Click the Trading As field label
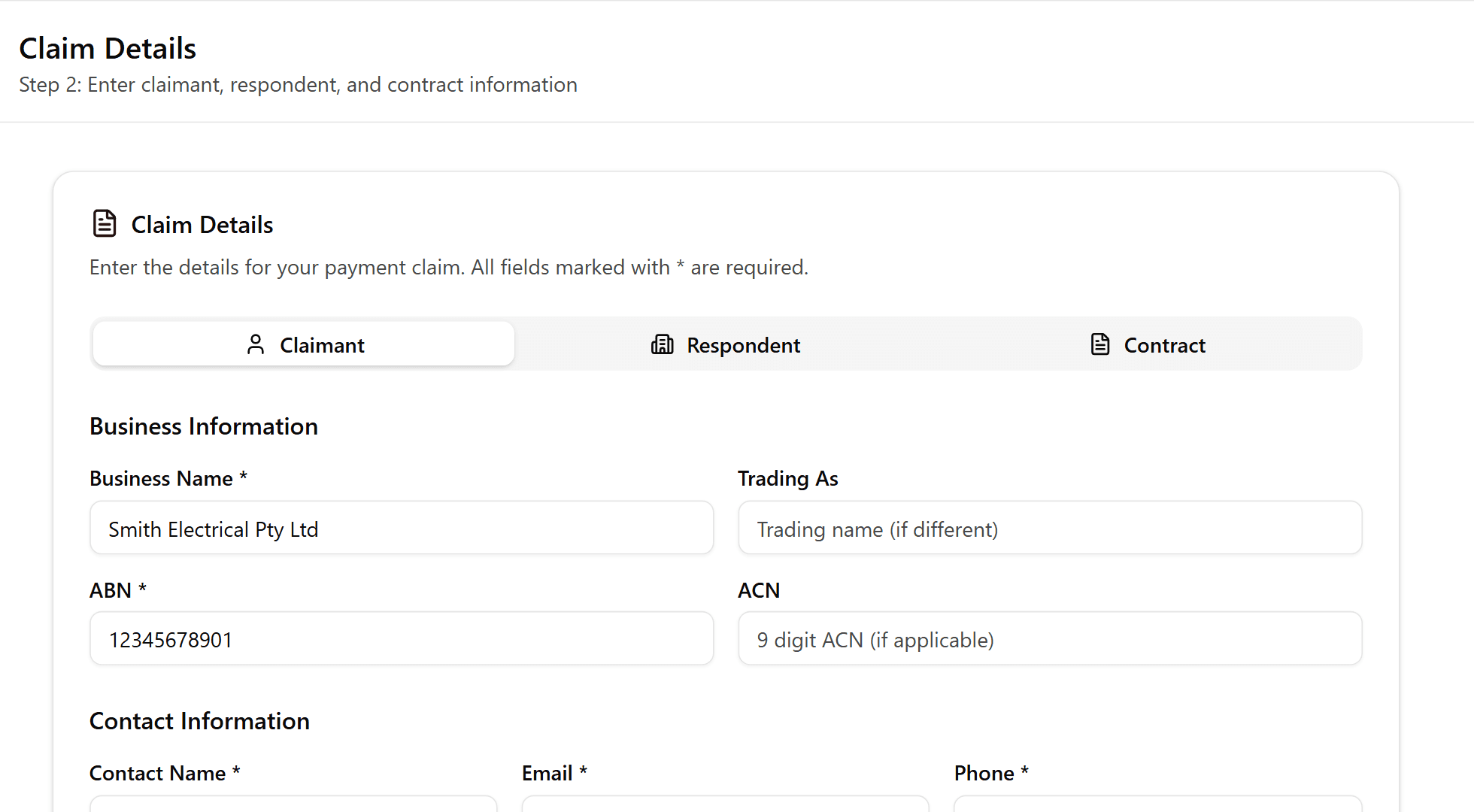 (x=787, y=477)
